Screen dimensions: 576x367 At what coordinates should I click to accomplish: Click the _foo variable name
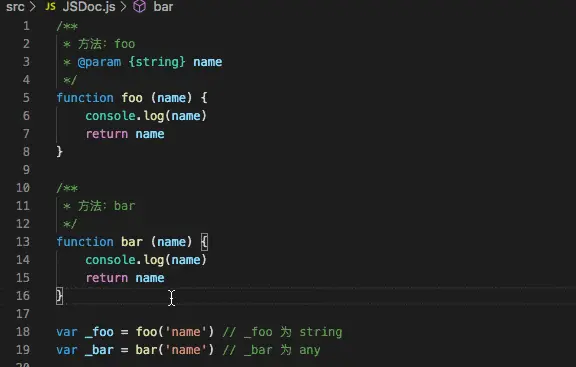pos(99,332)
